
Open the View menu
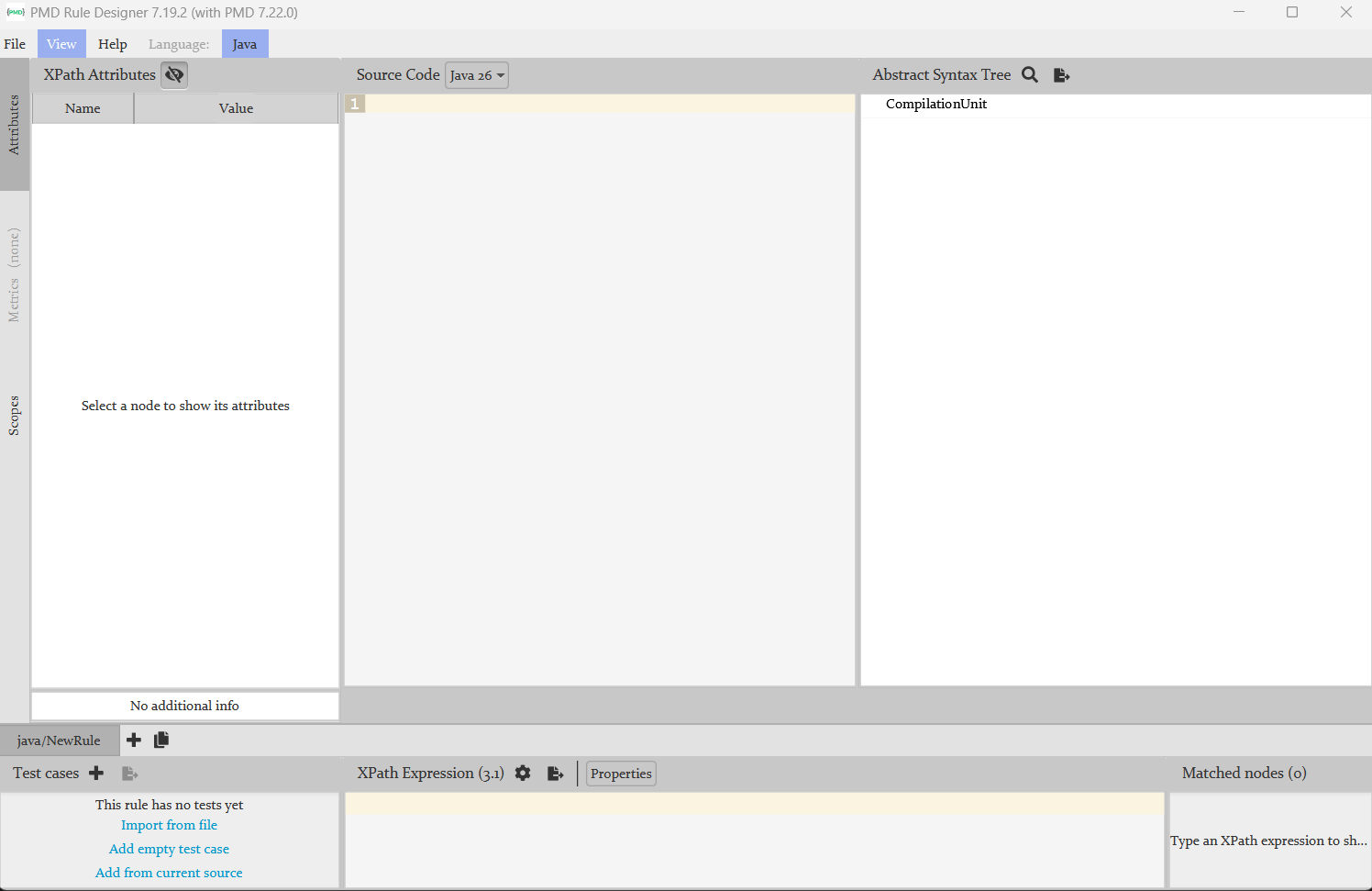point(61,44)
